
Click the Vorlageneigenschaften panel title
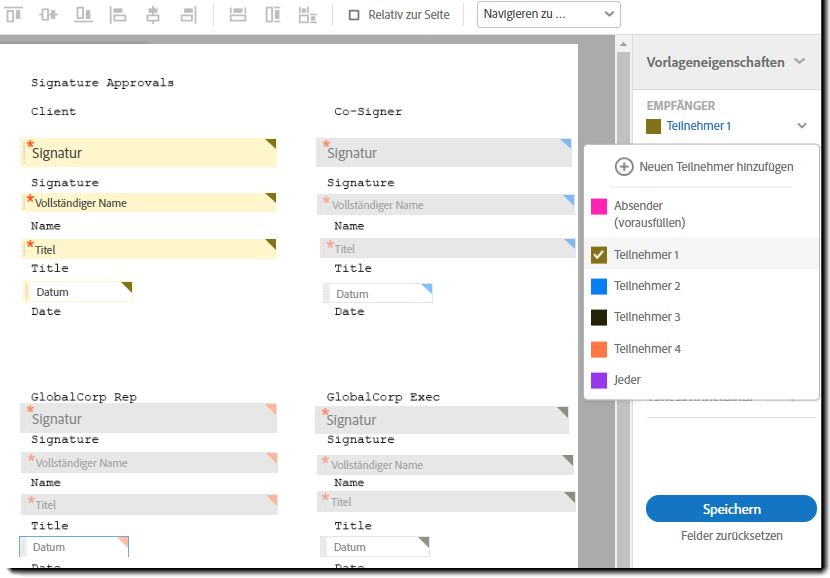tap(715, 62)
